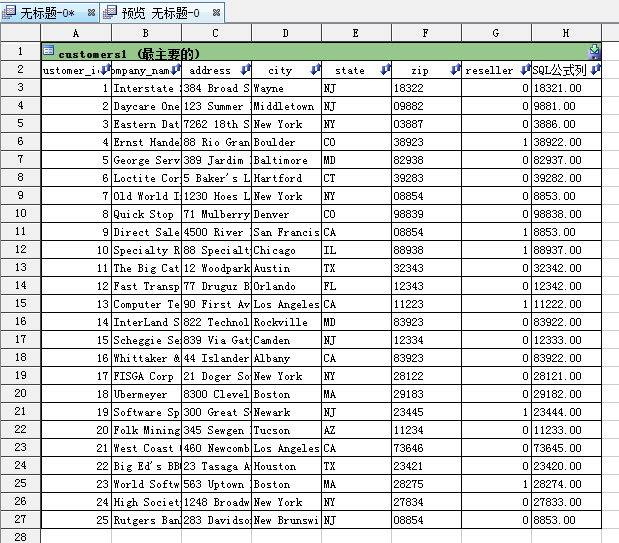Click the customers1 (最主要的) title cell
The width and height of the screenshot is (619, 543).
[x=321, y=52]
